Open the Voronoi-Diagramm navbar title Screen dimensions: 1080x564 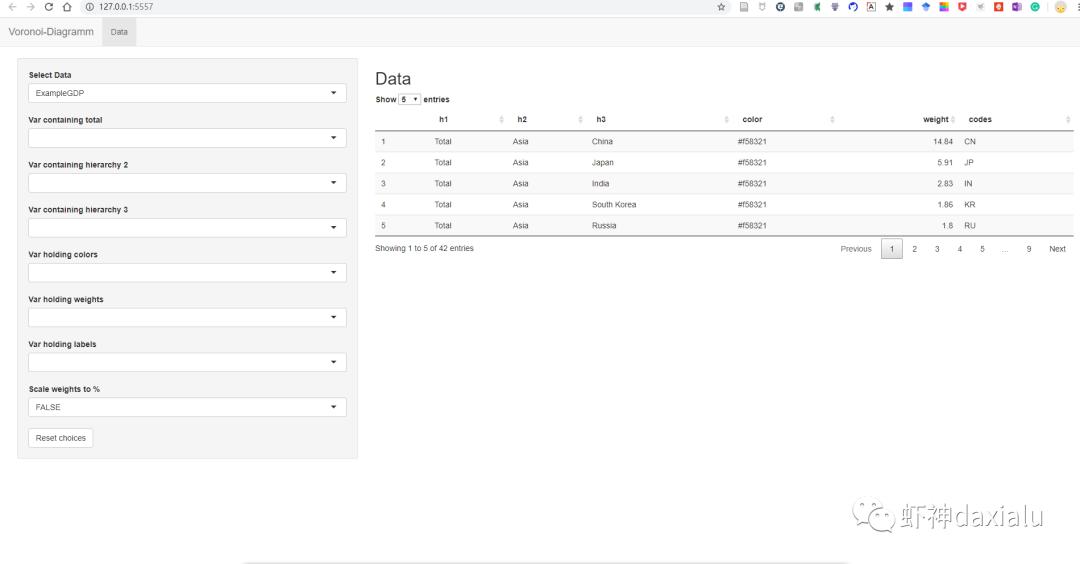[x=51, y=32]
